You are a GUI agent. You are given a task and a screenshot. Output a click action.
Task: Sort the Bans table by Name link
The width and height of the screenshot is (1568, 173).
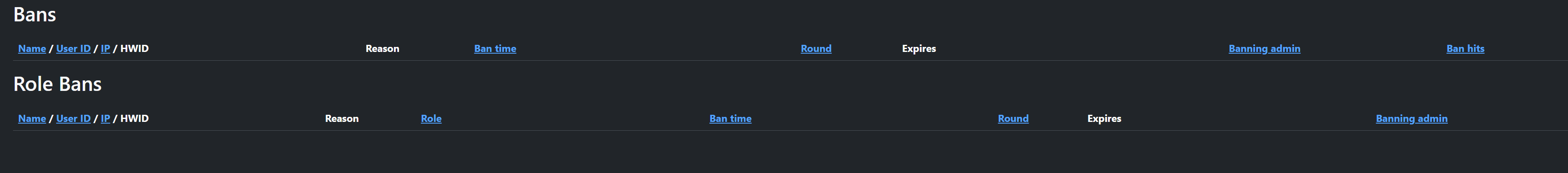32,49
